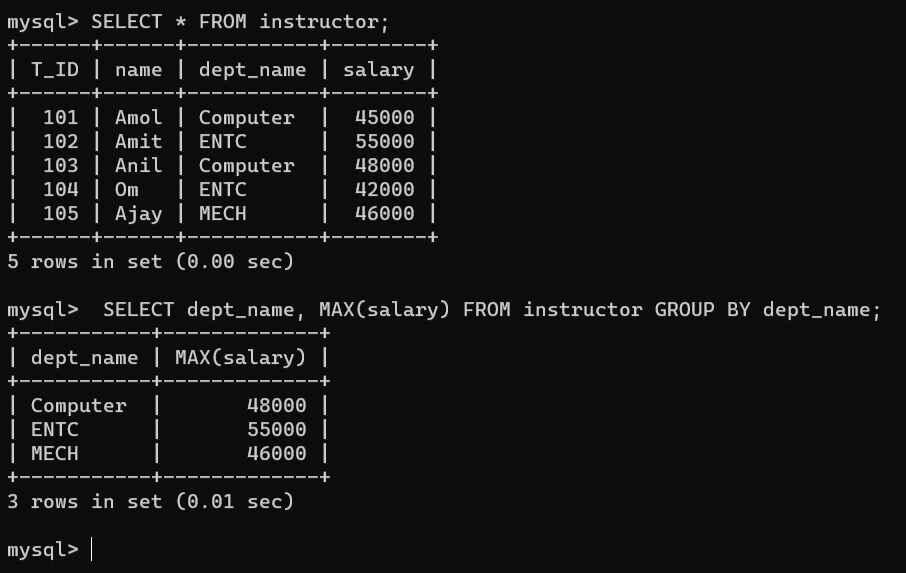The image size is (906, 573).
Task: Click salary 42000 in Om's row
Action: coord(384,189)
